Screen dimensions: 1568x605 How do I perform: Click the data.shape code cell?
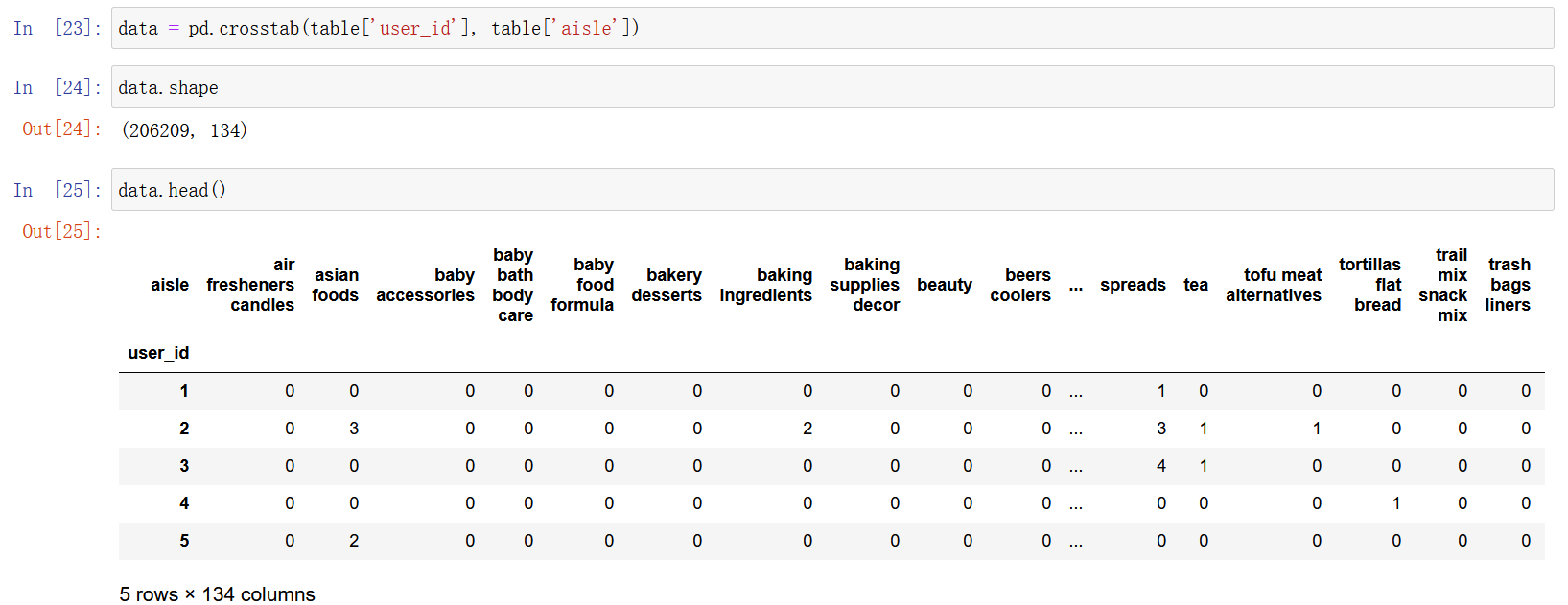831,87
